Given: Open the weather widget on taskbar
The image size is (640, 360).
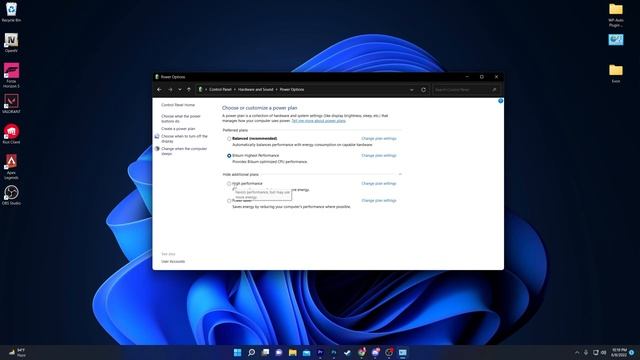Looking at the screenshot, I should tap(18, 352).
